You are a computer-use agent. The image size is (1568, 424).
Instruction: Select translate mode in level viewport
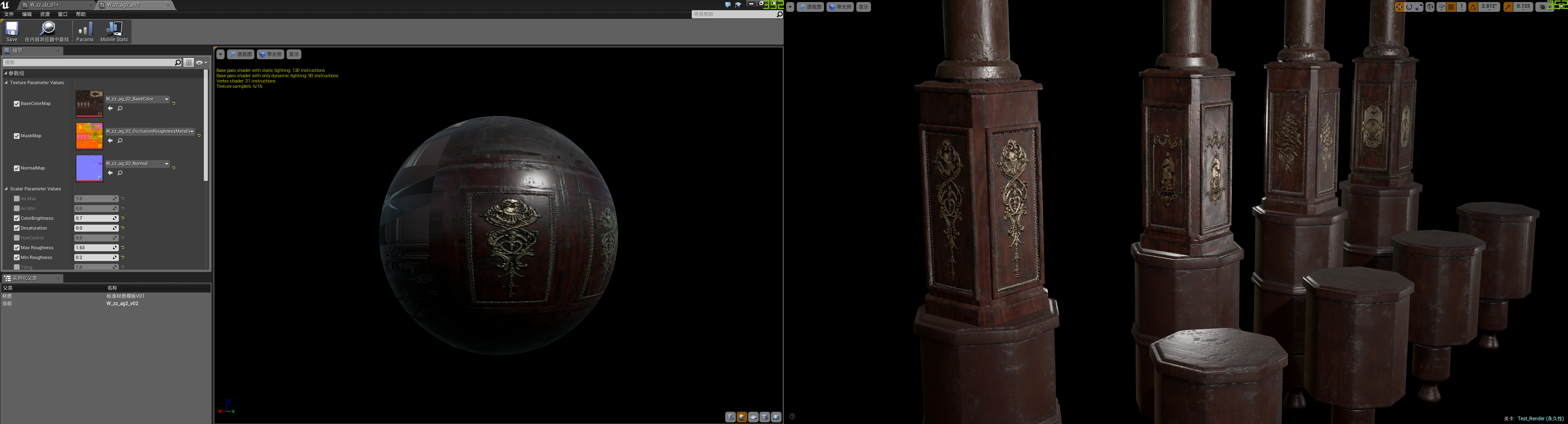point(1399,7)
